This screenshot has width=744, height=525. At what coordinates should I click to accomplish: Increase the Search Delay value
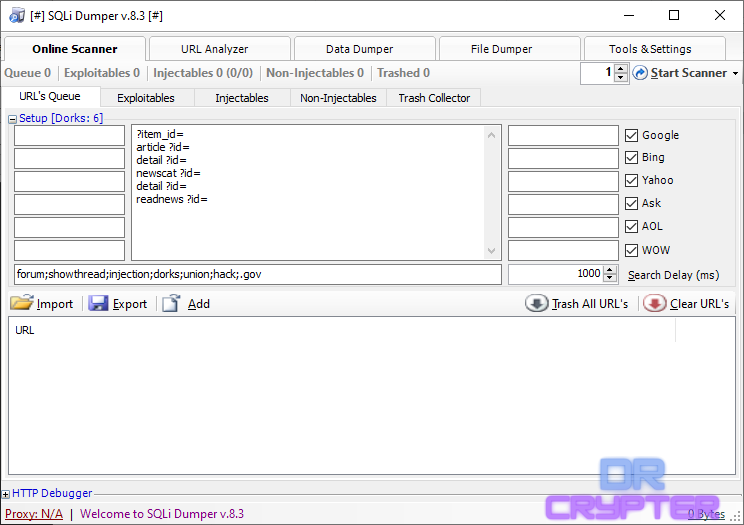[610, 270]
